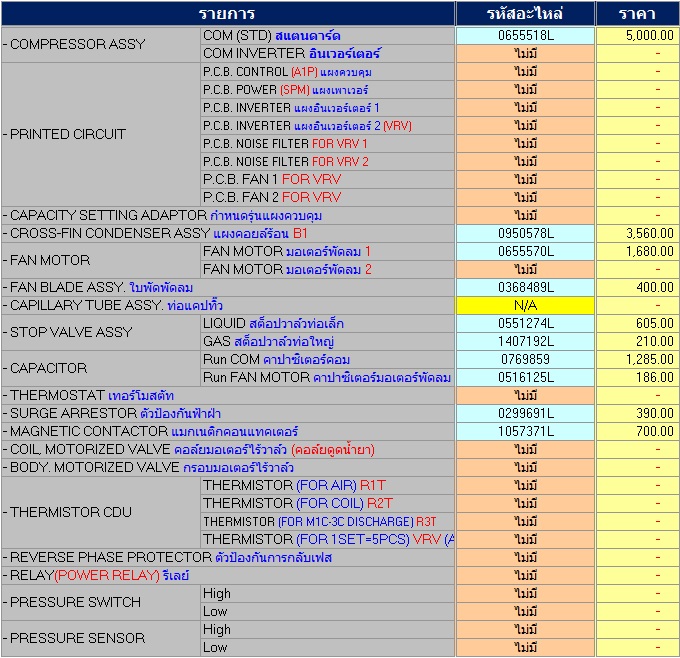Click THERMISTOR (FOR AIR) R1T row

coord(327,486)
